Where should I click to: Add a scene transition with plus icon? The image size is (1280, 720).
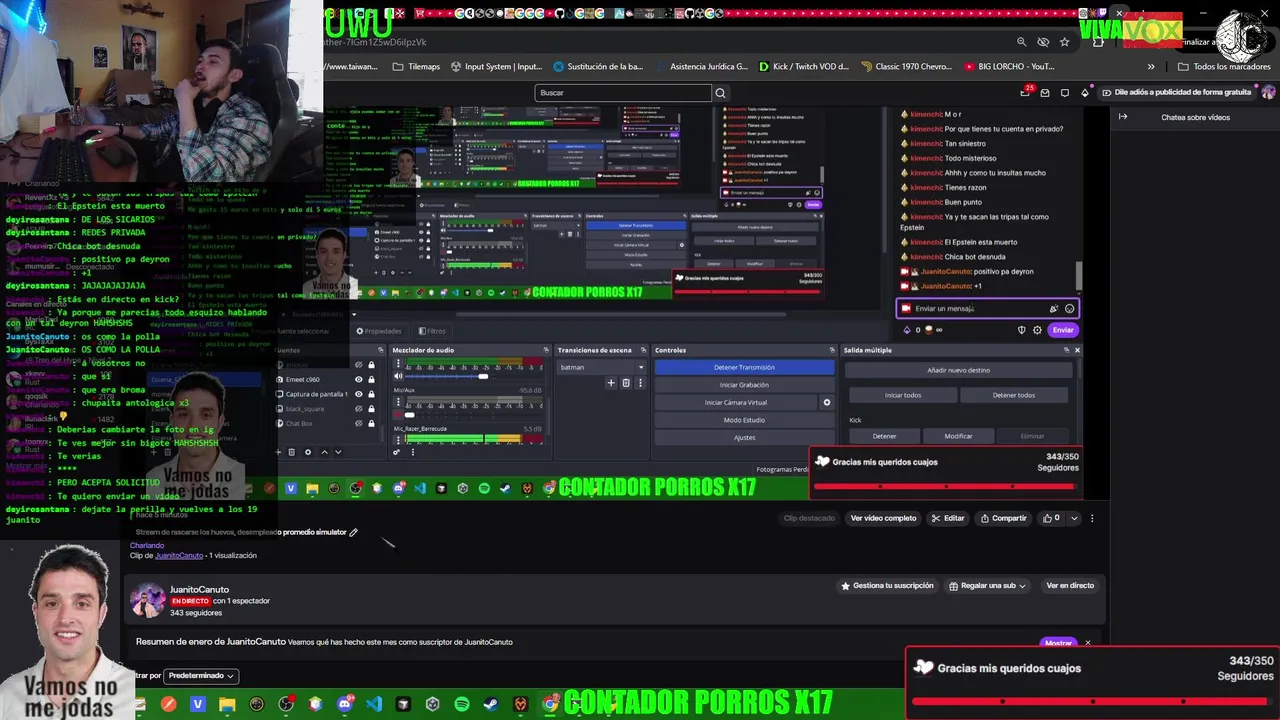point(612,383)
